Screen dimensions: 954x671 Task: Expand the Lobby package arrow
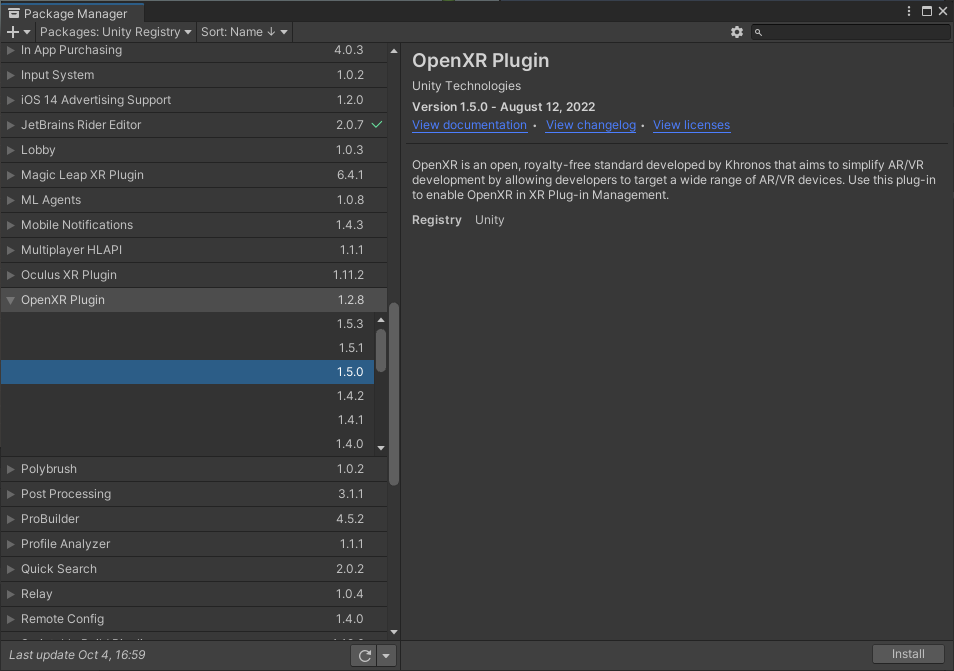[x=10, y=150]
